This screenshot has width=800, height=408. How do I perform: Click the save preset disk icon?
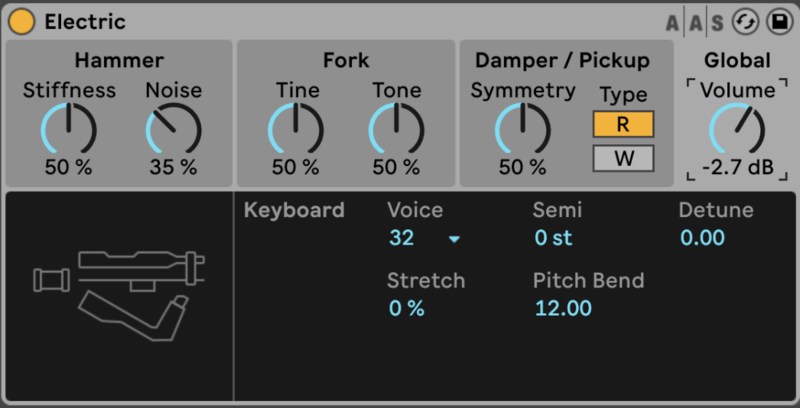(777, 22)
